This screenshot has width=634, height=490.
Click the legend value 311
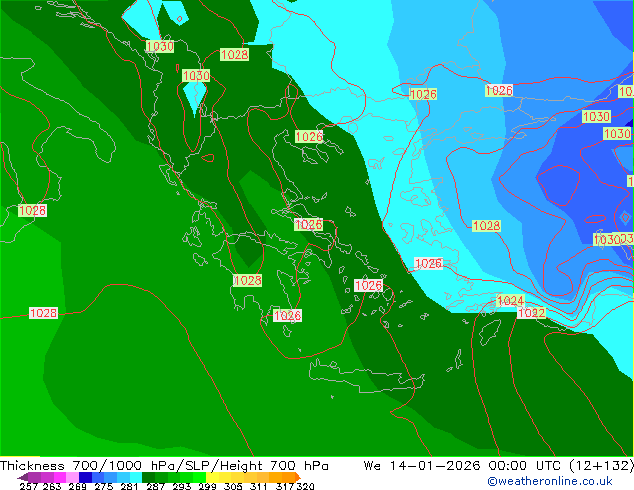click(x=259, y=486)
